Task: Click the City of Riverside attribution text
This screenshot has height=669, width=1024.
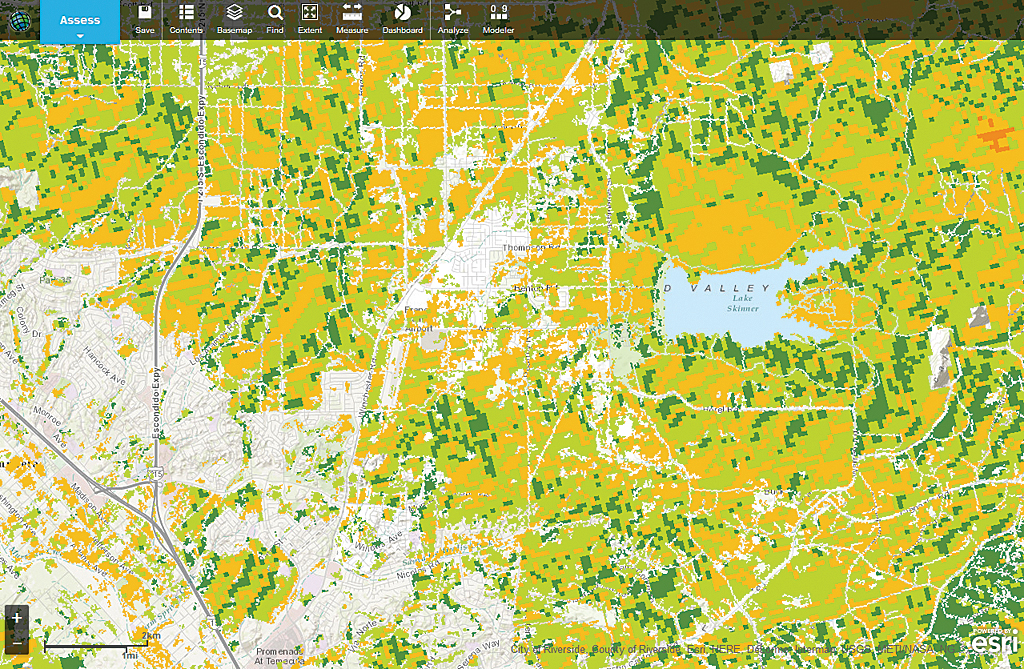Action: [x=548, y=649]
